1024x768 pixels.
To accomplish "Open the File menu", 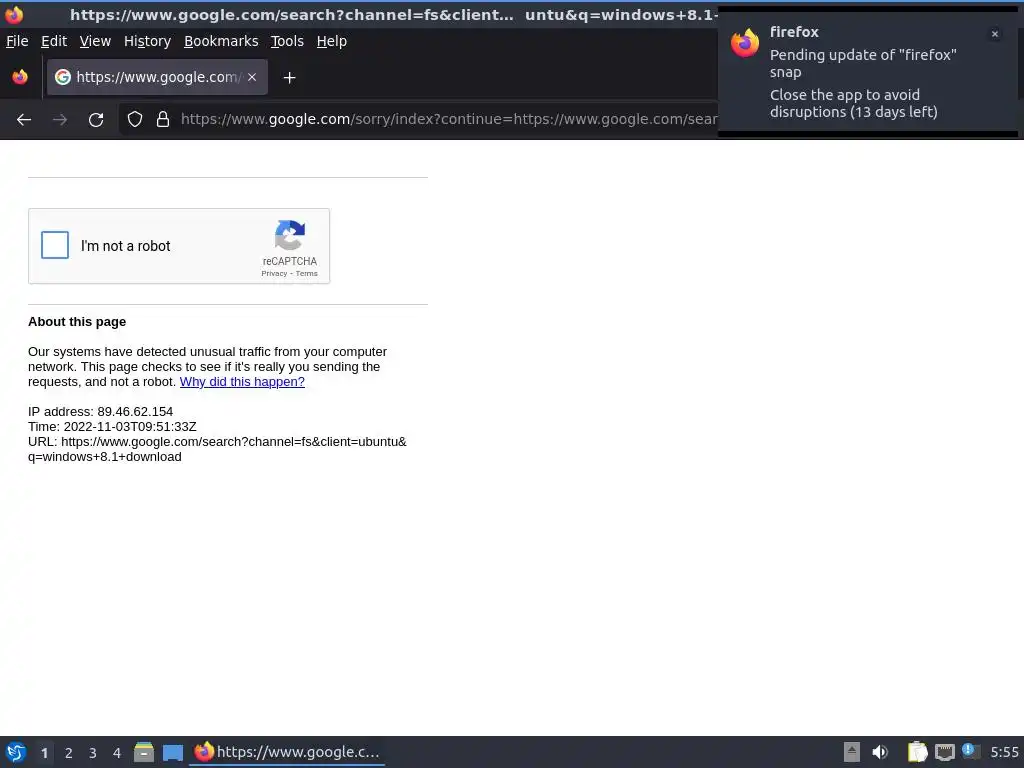I will [17, 41].
